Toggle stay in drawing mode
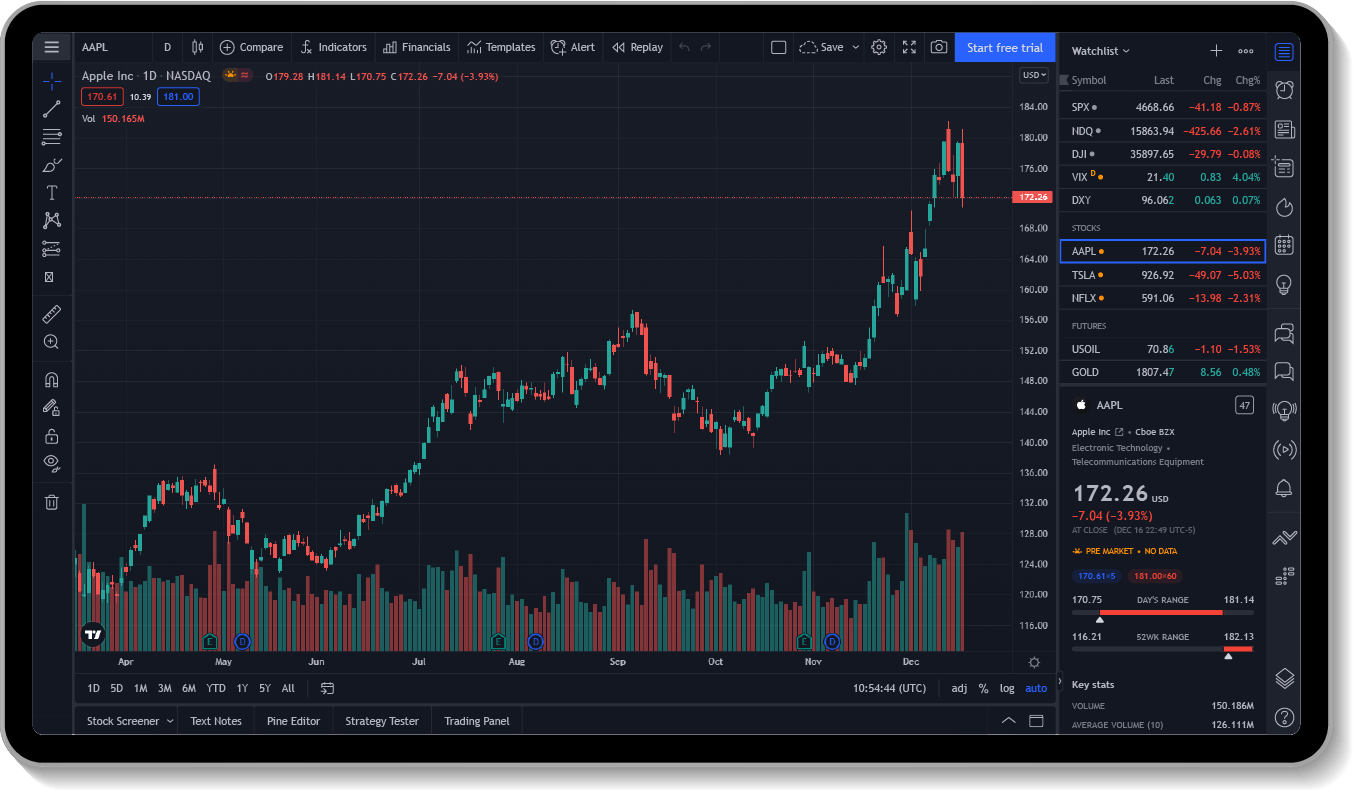Image resolution: width=1353 pixels, height=791 pixels. coord(52,408)
